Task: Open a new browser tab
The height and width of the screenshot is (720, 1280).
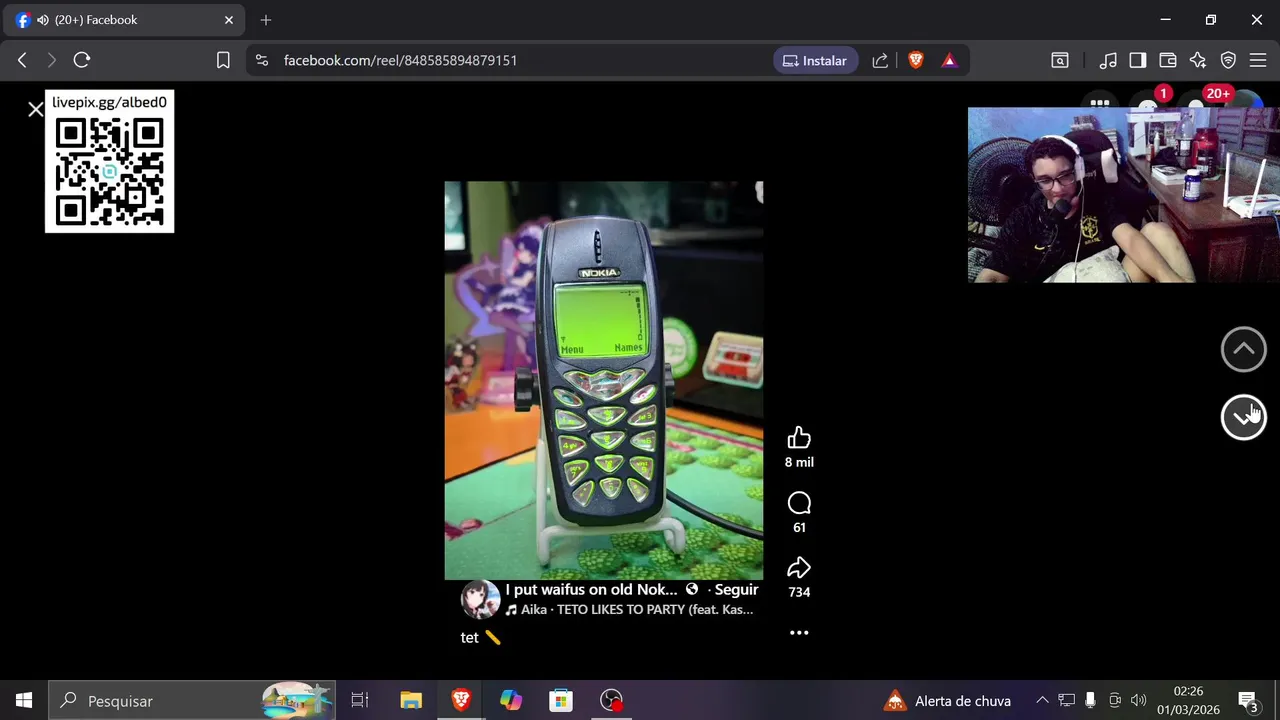Action: 266,20
